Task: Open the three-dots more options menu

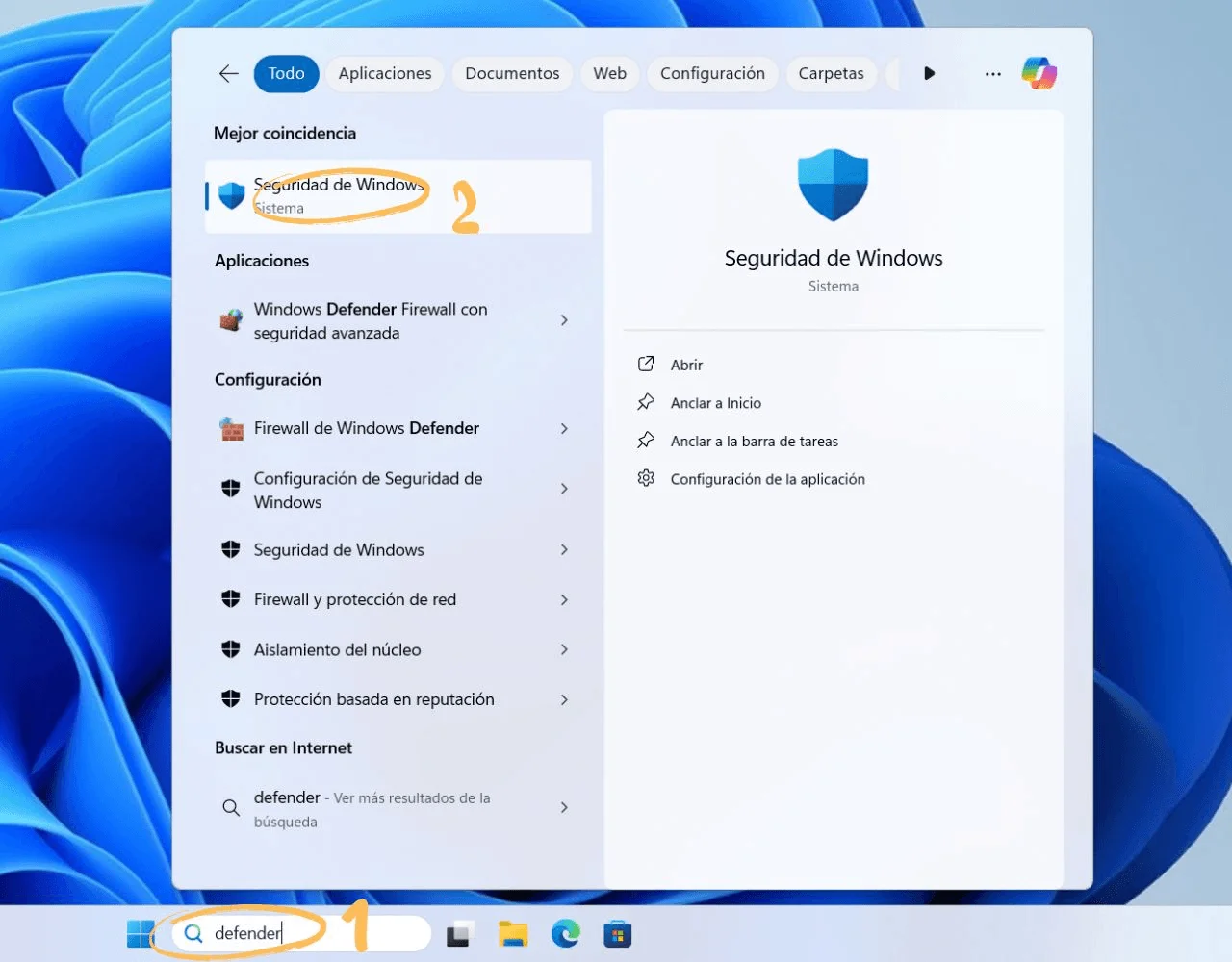Action: pos(992,74)
